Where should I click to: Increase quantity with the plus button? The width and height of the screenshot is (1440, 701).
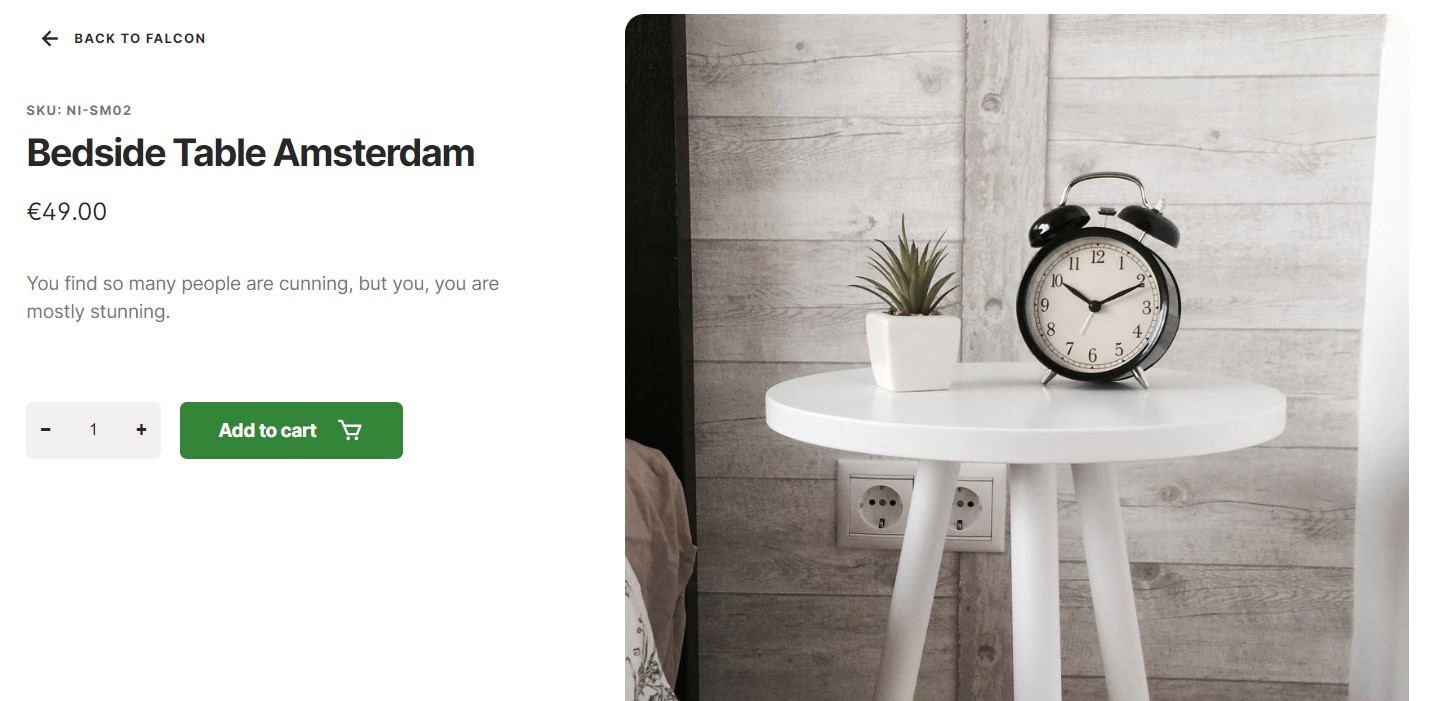[141, 430]
